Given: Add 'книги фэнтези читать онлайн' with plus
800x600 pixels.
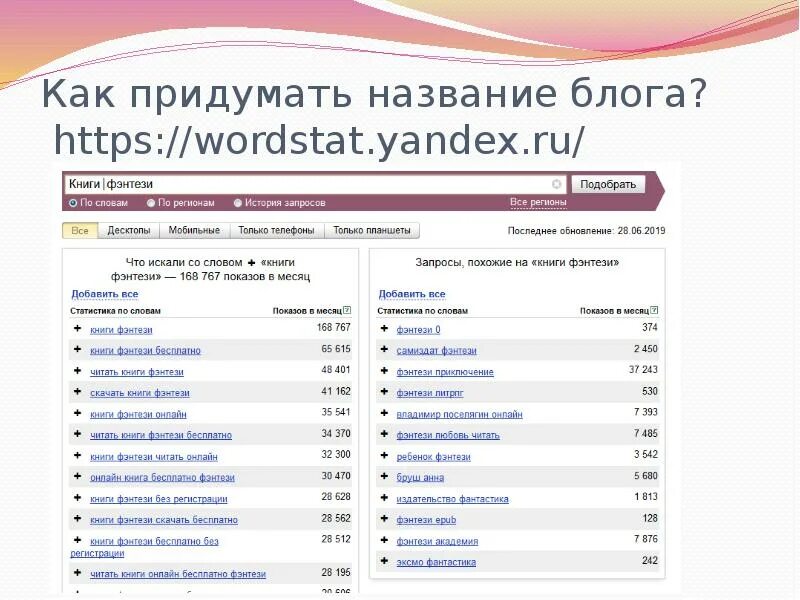Looking at the screenshot, I should [78, 456].
